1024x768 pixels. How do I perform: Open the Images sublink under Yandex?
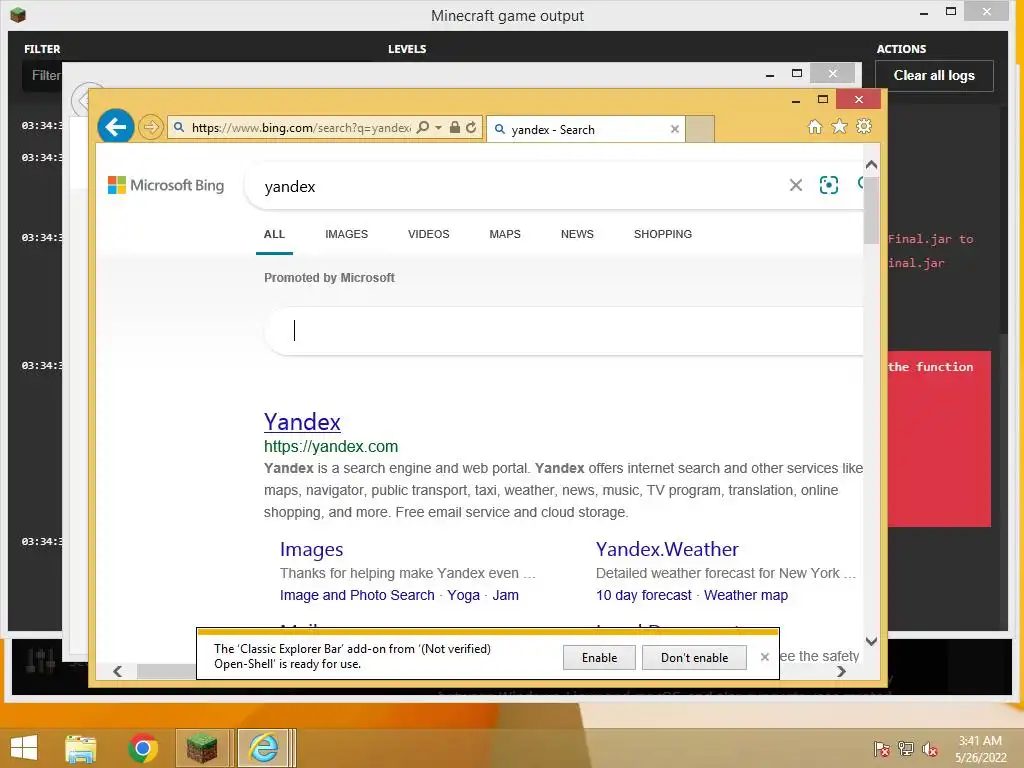point(312,550)
